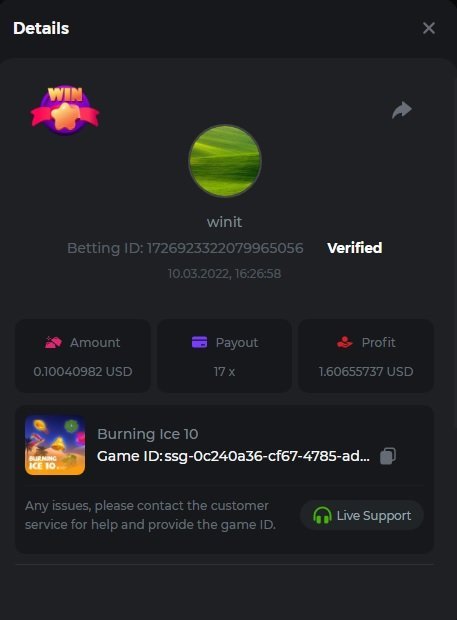The width and height of the screenshot is (457, 620).
Task: Select the Burning Ice 10 game title
Action: (x=148, y=434)
